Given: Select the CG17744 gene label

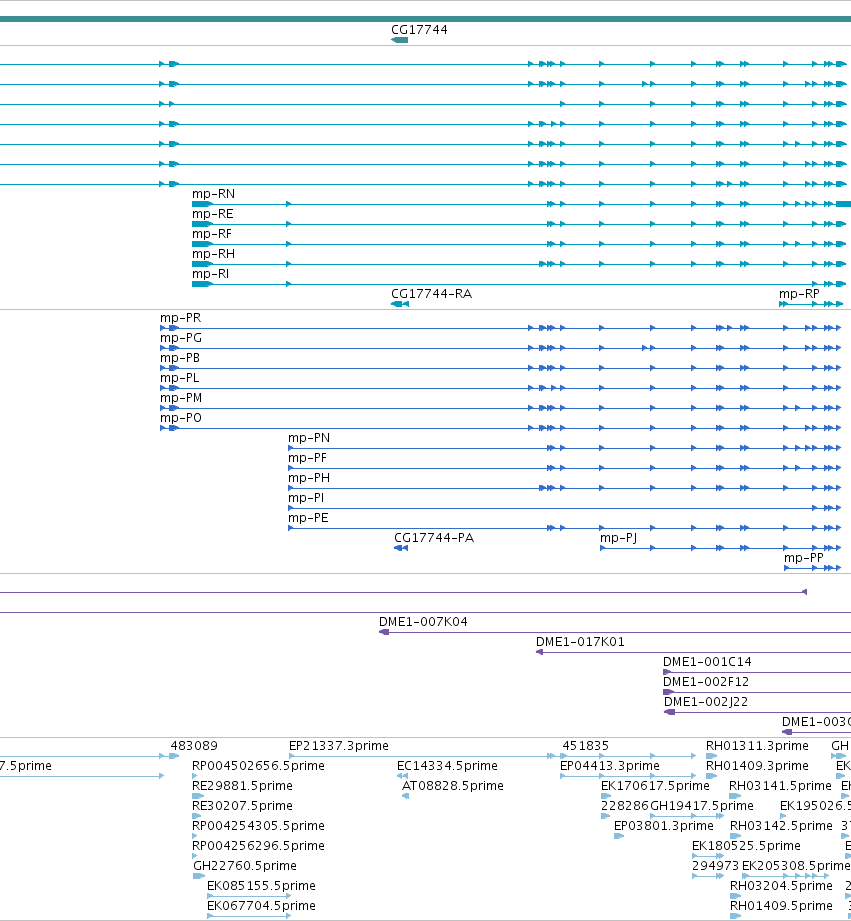Looking at the screenshot, I should click(419, 29).
